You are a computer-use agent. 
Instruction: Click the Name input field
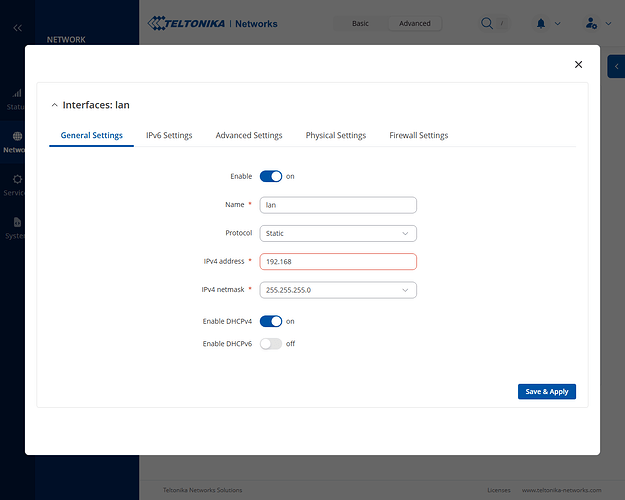point(338,205)
